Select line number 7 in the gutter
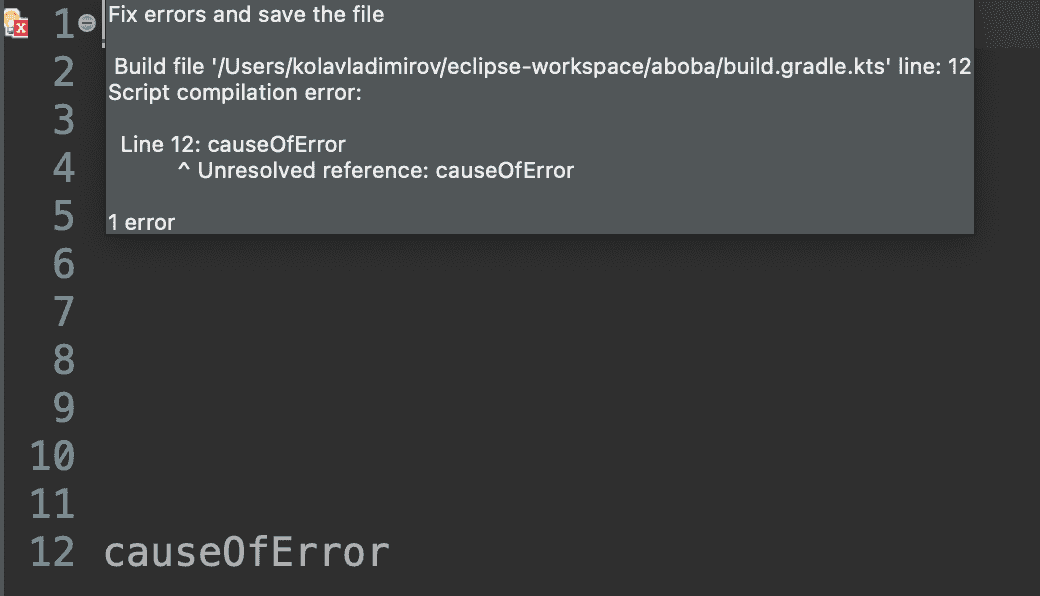1040x596 pixels. [64, 312]
